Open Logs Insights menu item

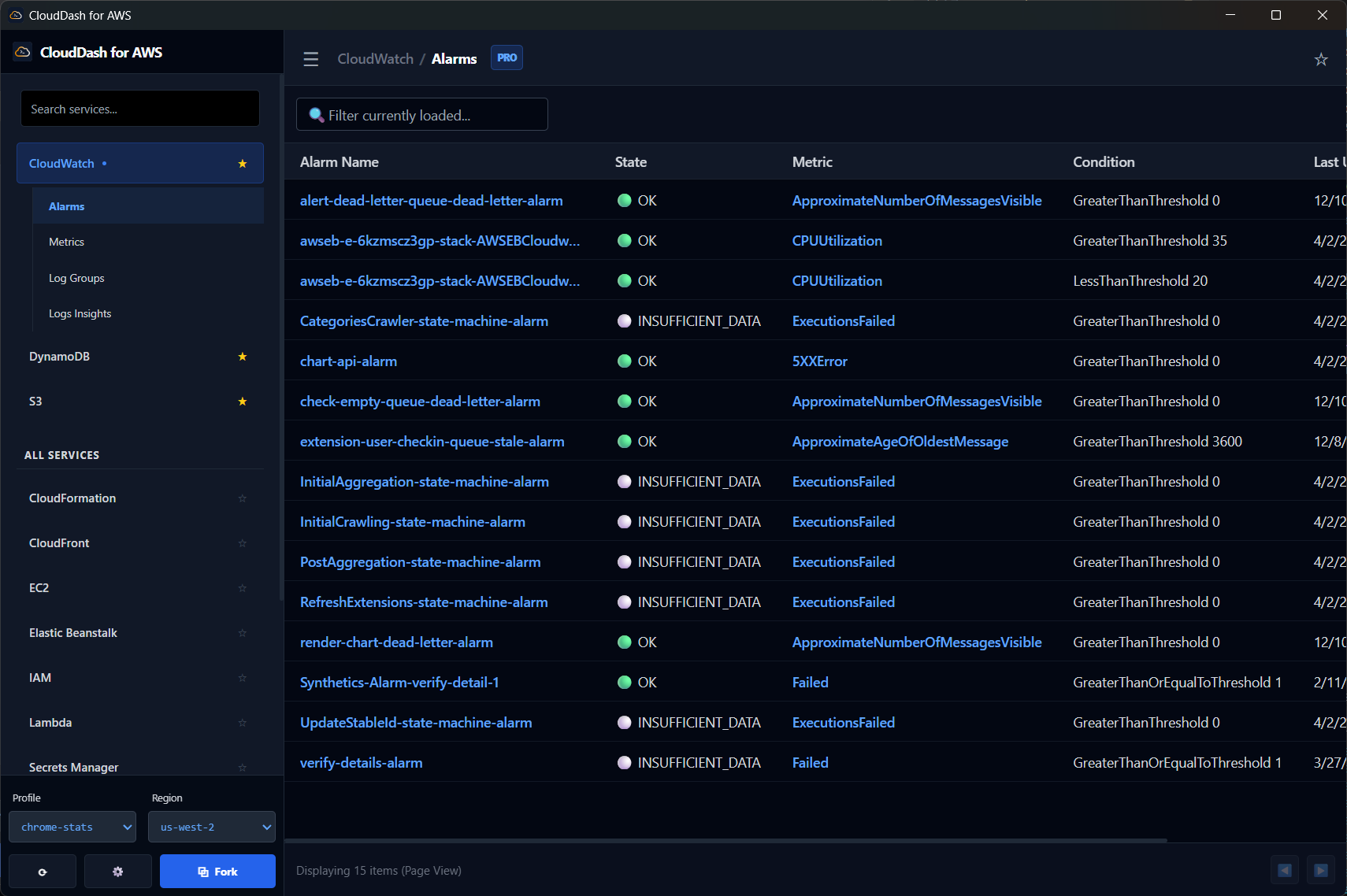80,313
